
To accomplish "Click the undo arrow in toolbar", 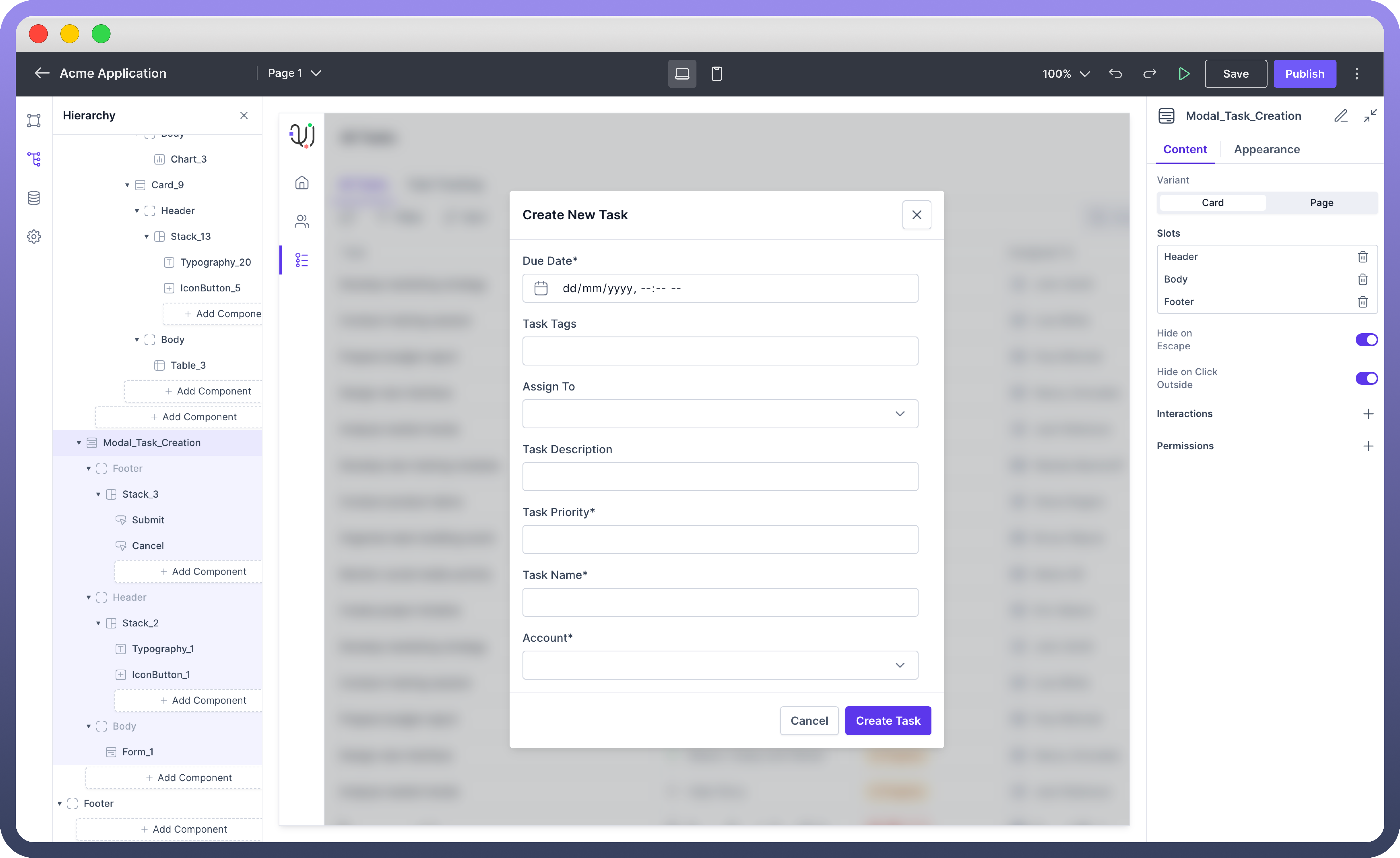I will tap(1115, 73).
